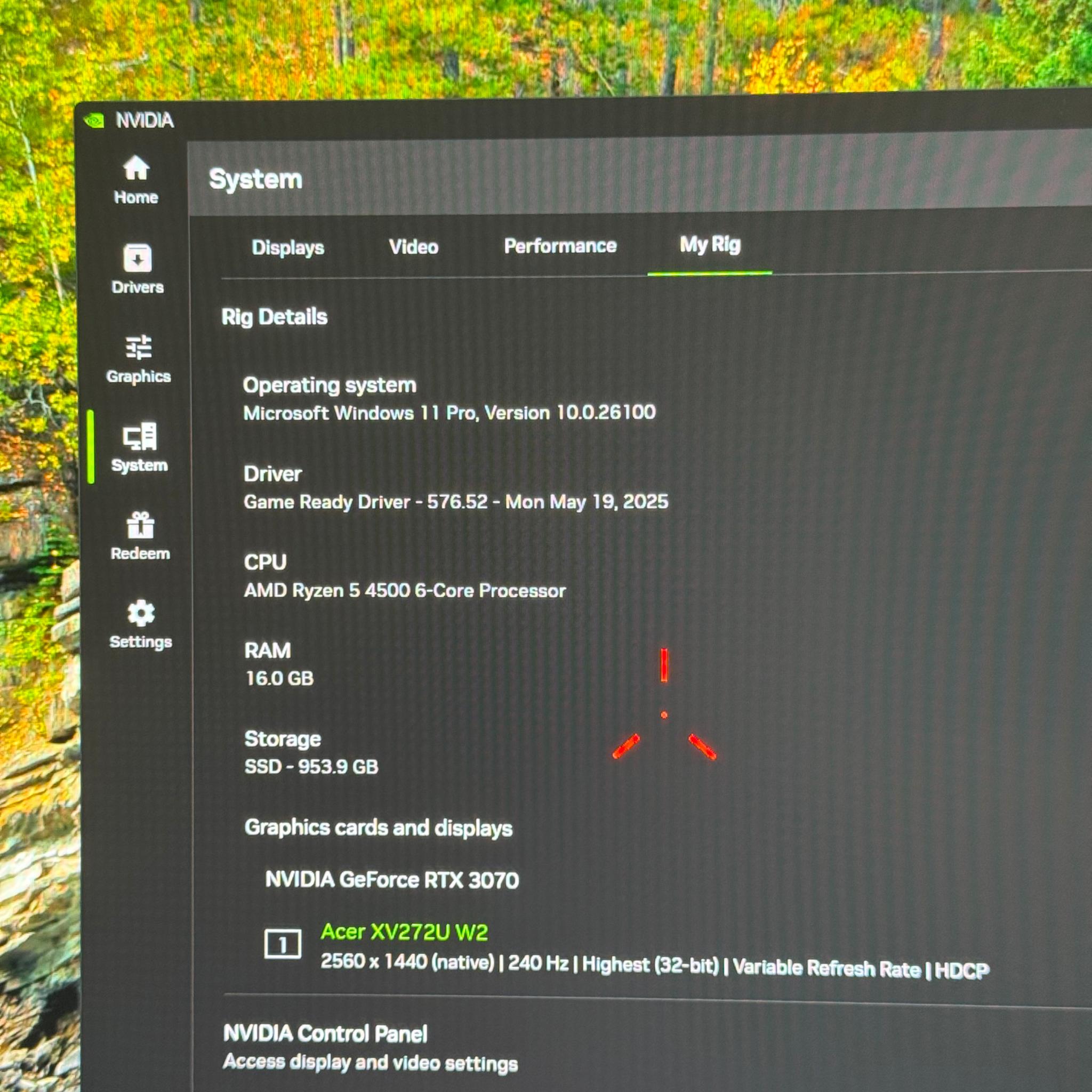Switch to the Video tab
Screen dimensions: 1092x1092
413,246
